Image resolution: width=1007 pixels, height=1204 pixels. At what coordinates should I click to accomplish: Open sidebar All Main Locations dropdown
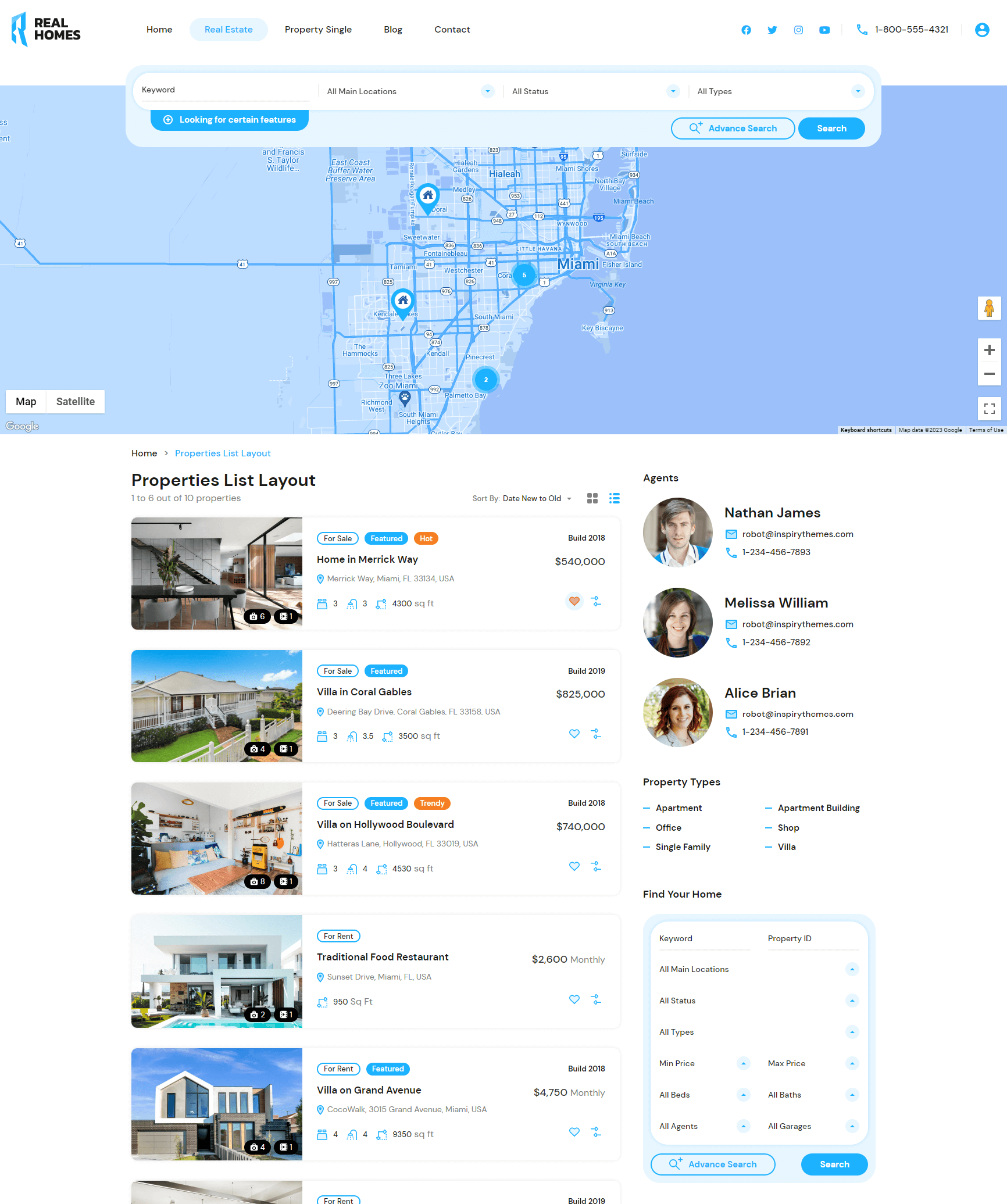coord(759,969)
